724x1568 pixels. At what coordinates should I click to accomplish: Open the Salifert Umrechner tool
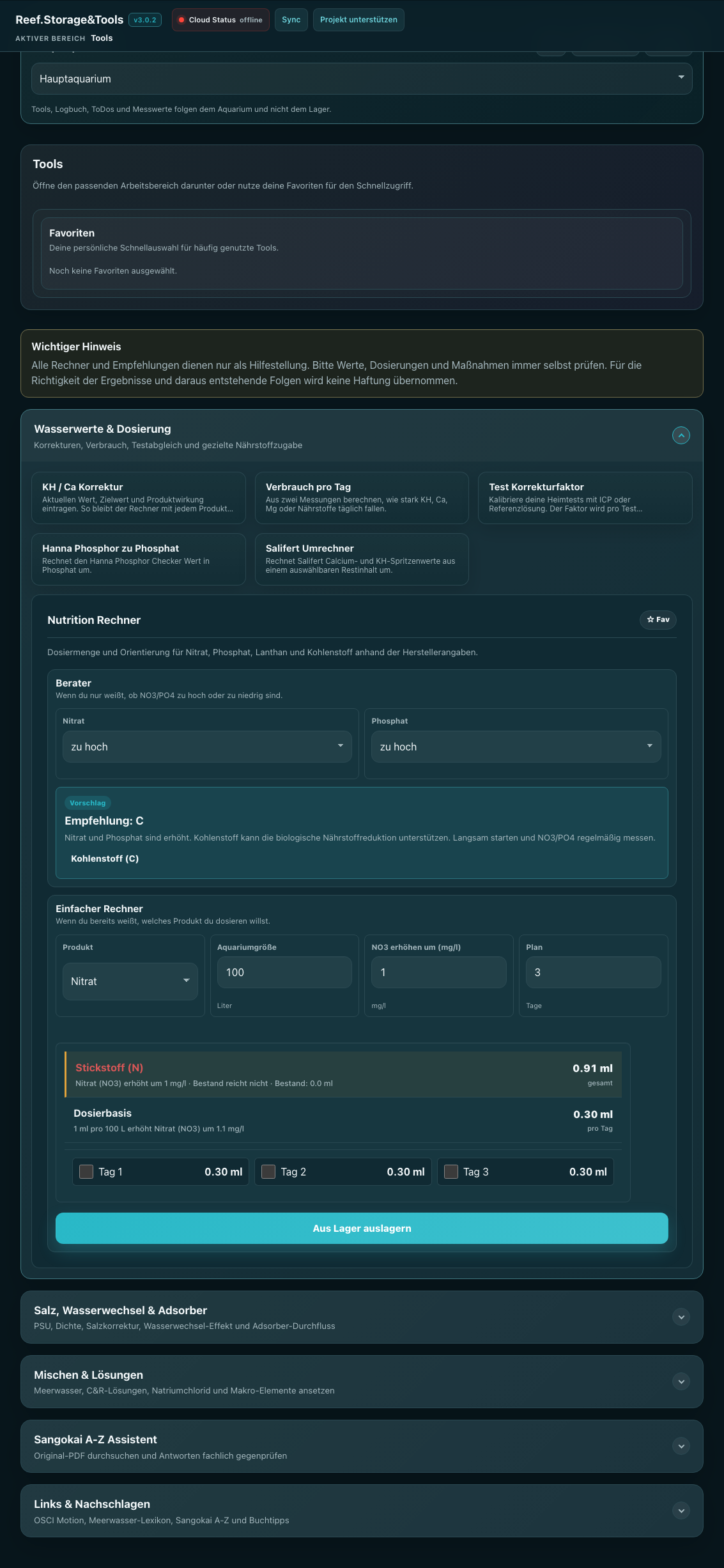pos(362,559)
